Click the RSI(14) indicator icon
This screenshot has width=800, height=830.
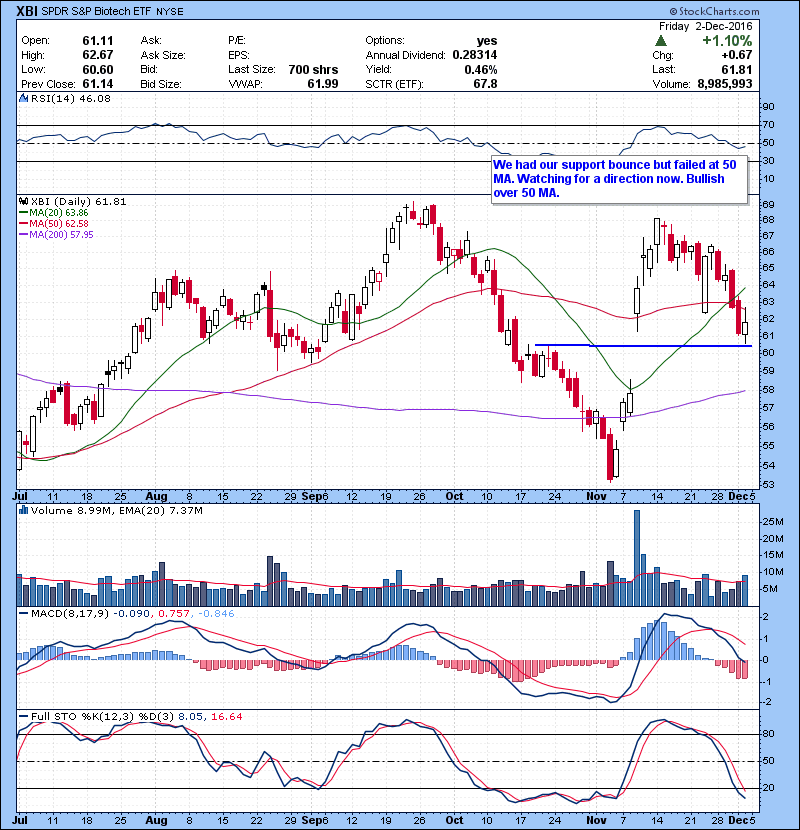(23, 98)
